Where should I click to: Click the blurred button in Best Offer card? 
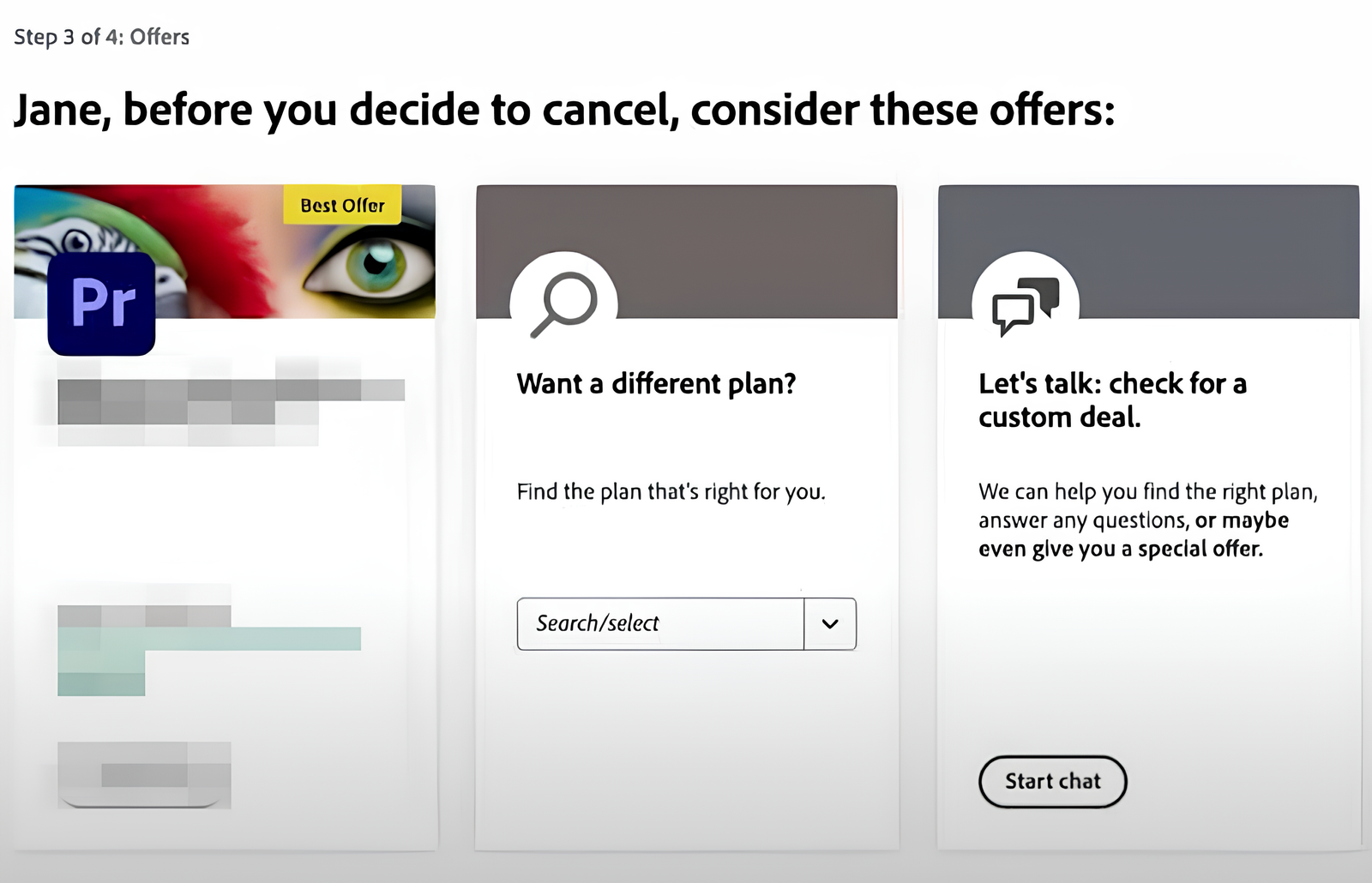tap(144, 775)
